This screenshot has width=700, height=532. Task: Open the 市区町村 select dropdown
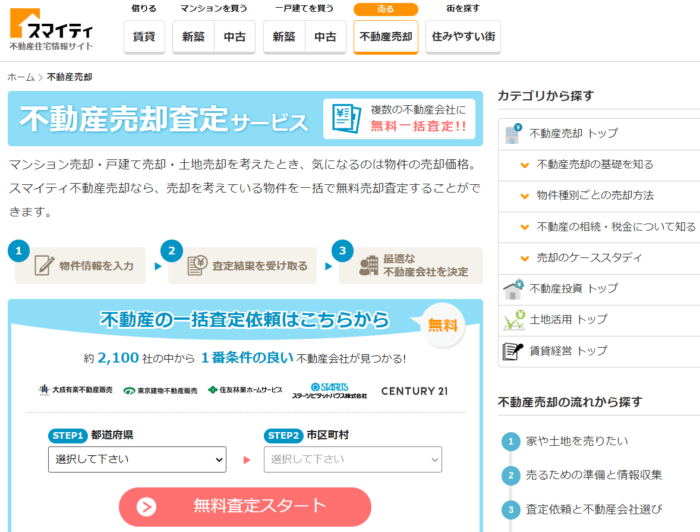353,459
